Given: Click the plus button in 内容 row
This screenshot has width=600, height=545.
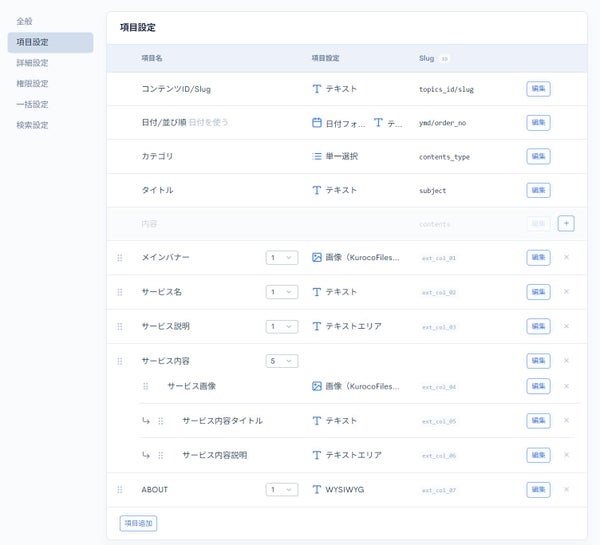Looking at the screenshot, I should click(x=566, y=224).
